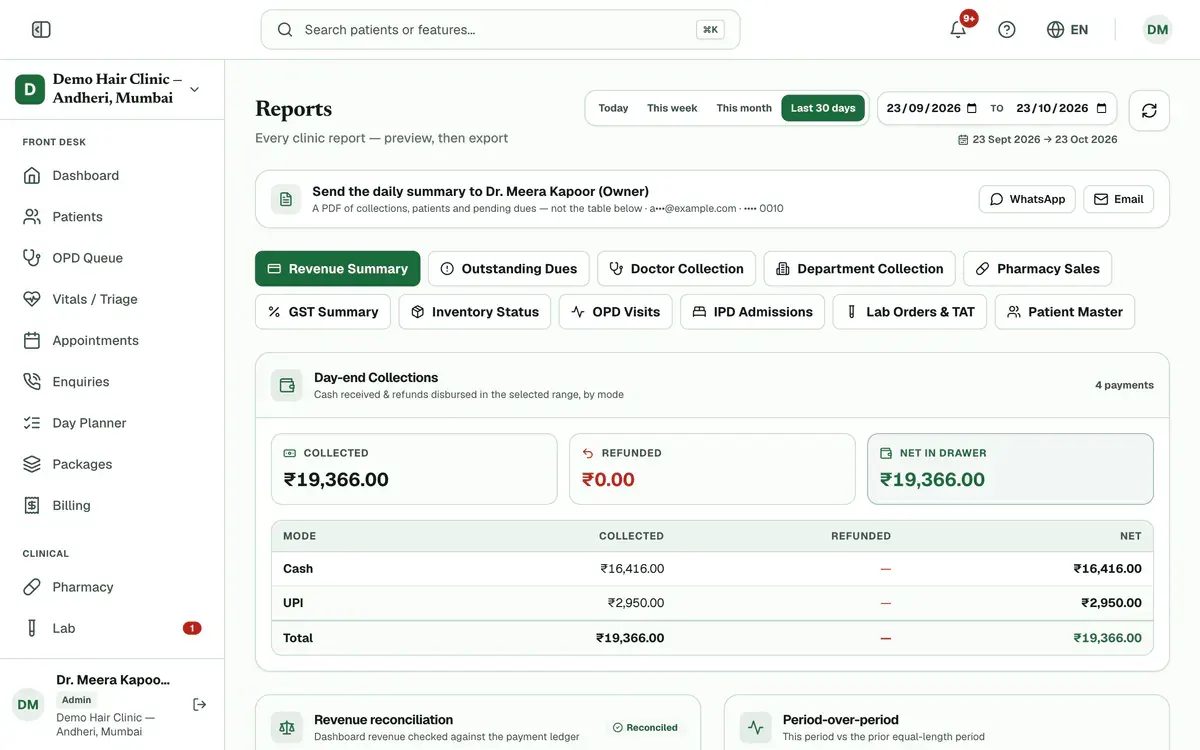Click the Reconciled status badge

(645, 727)
